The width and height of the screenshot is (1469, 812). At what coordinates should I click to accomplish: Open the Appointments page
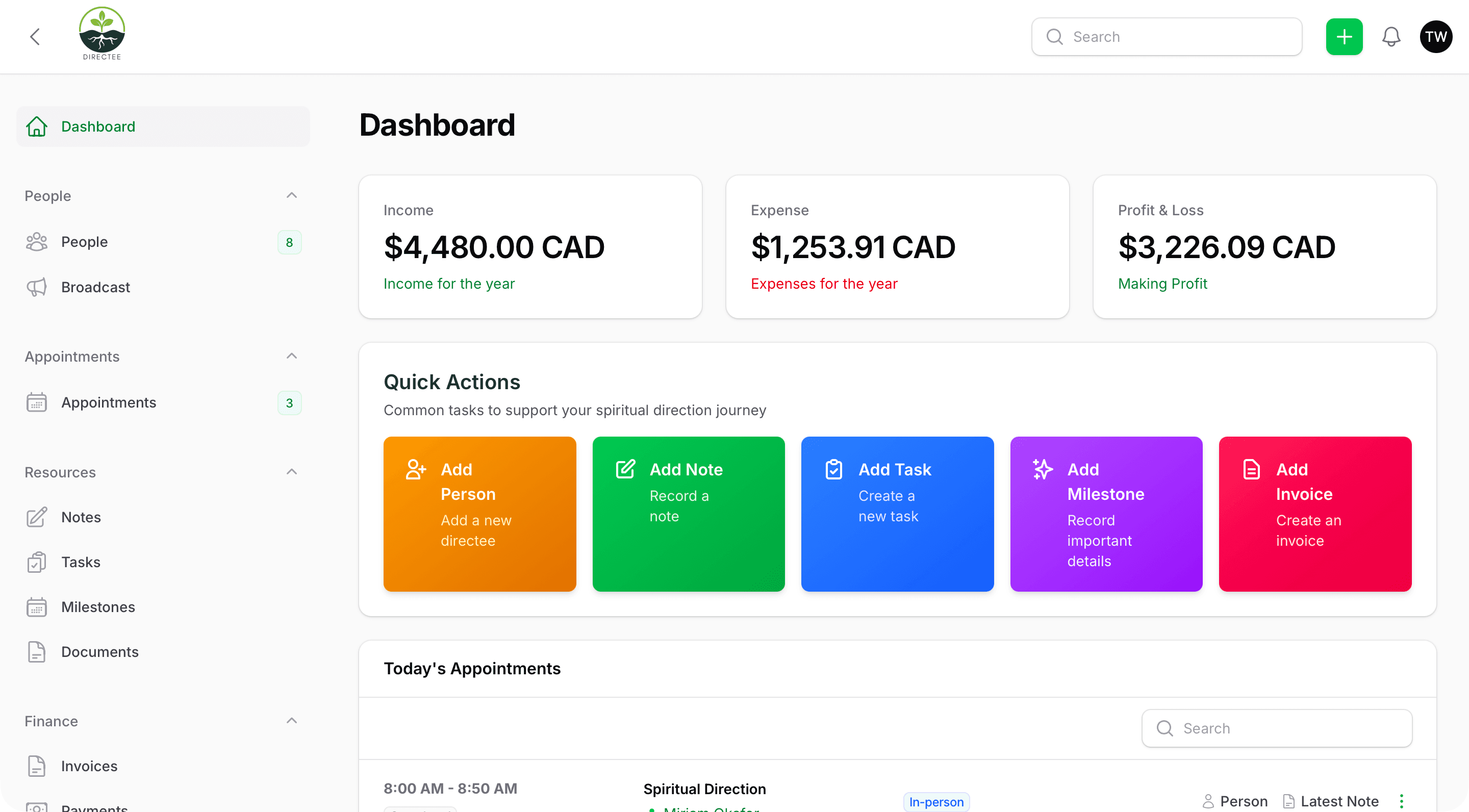click(163, 402)
